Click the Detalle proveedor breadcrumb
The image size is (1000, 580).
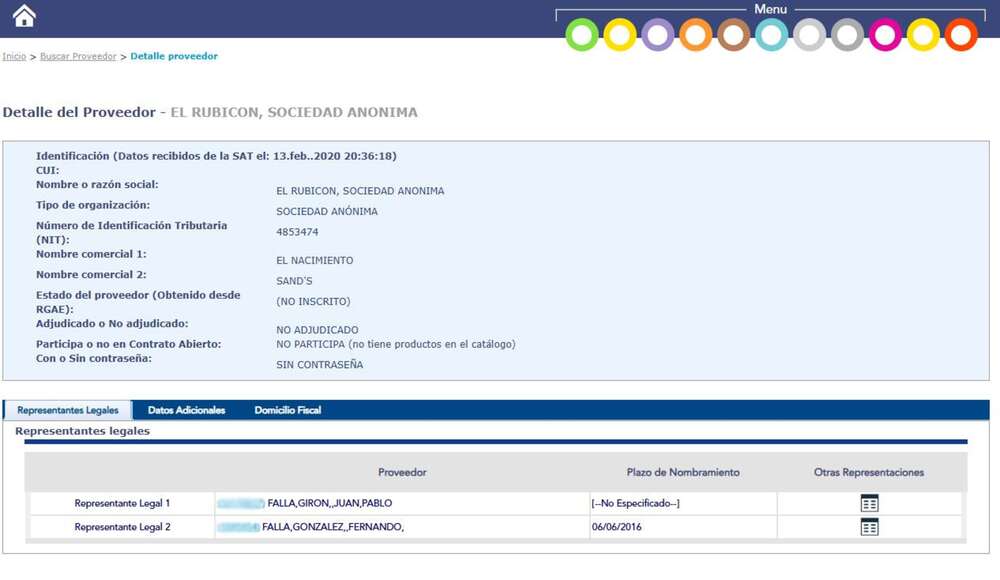174,56
